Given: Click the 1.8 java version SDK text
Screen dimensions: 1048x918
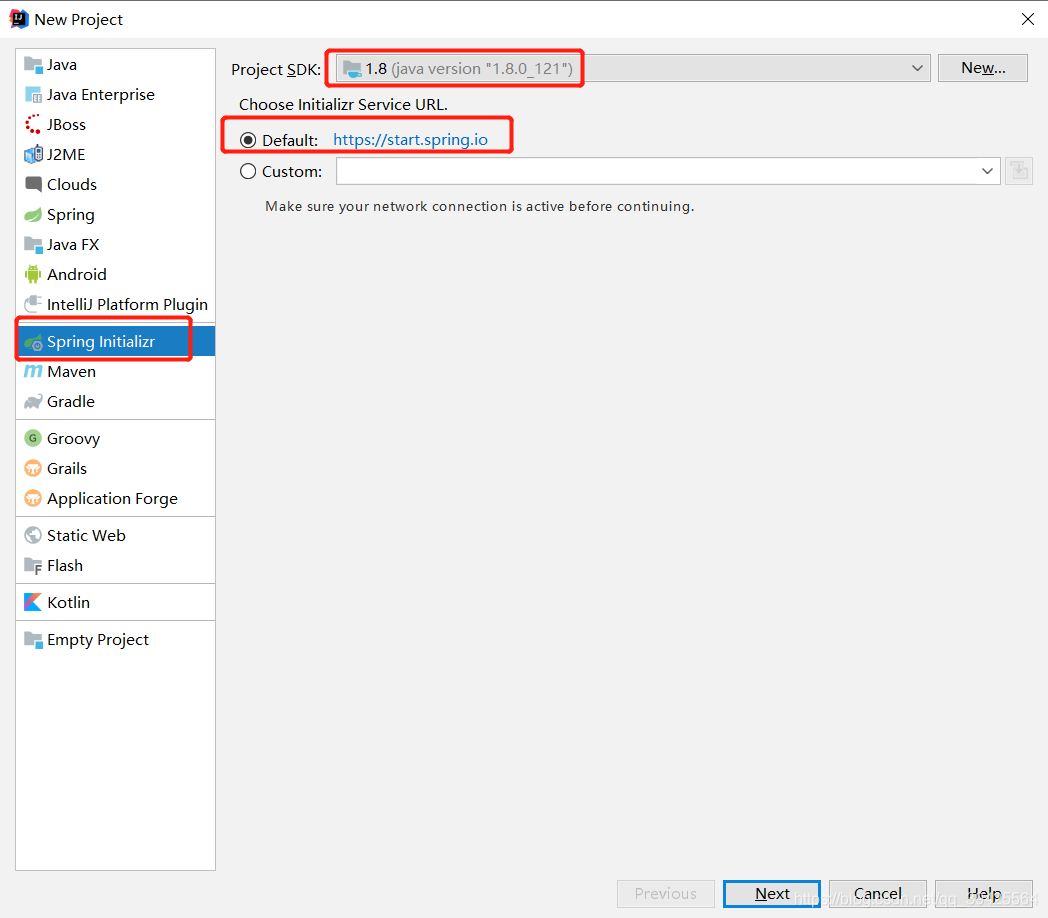Looking at the screenshot, I should pyautogui.click(x=469, y=68).
